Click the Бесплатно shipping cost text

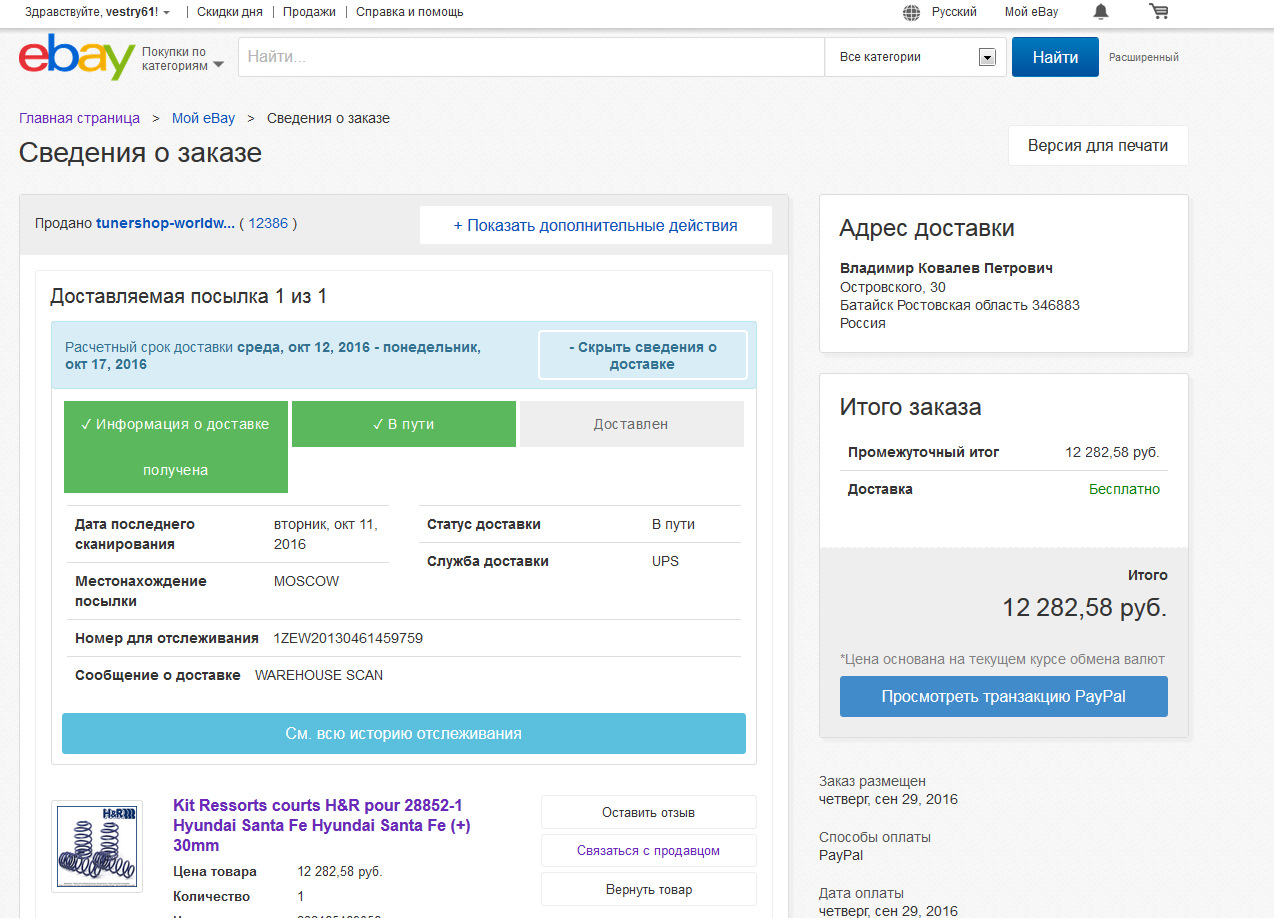pyautogui.click(x=1124, y=489)
